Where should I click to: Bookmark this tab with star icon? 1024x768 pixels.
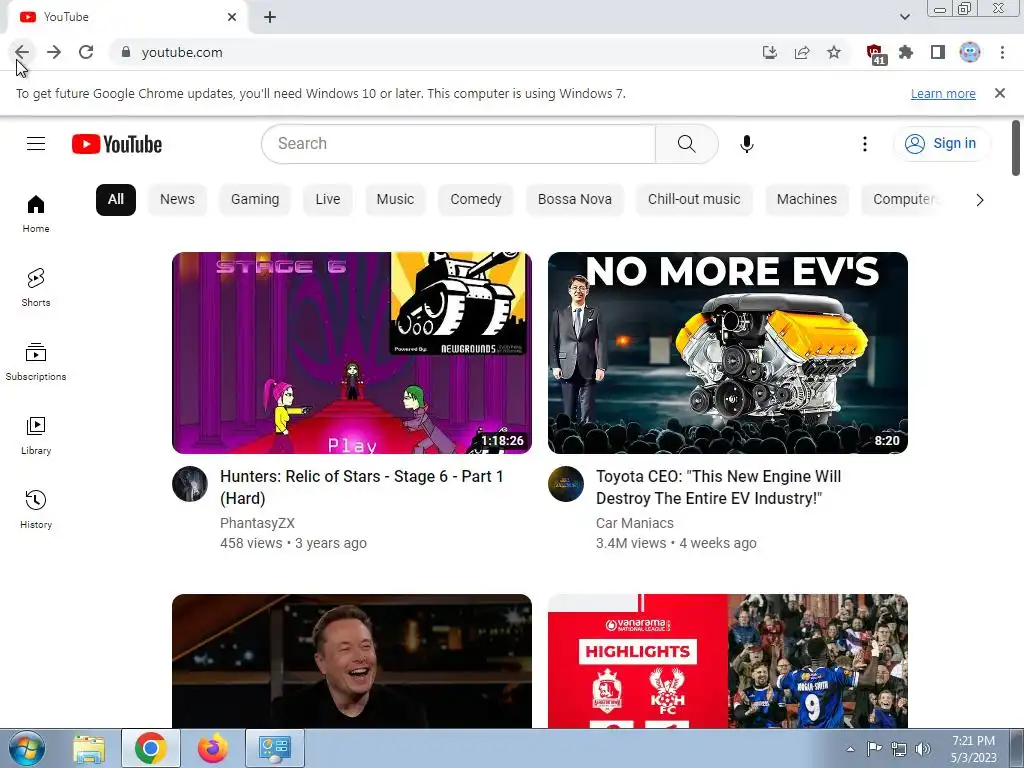coord(834,52)
